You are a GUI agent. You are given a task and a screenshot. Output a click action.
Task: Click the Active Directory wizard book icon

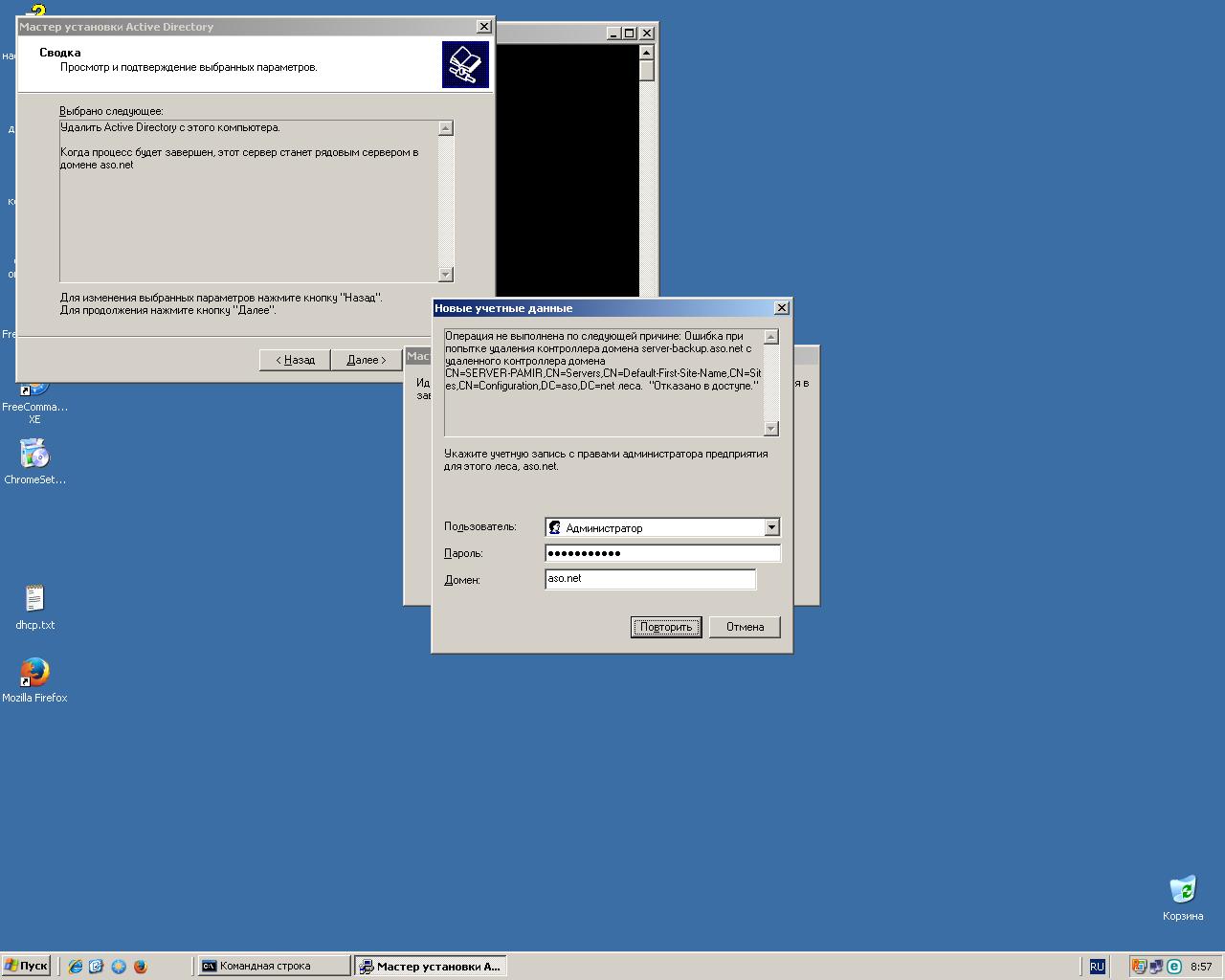[466, 65]
